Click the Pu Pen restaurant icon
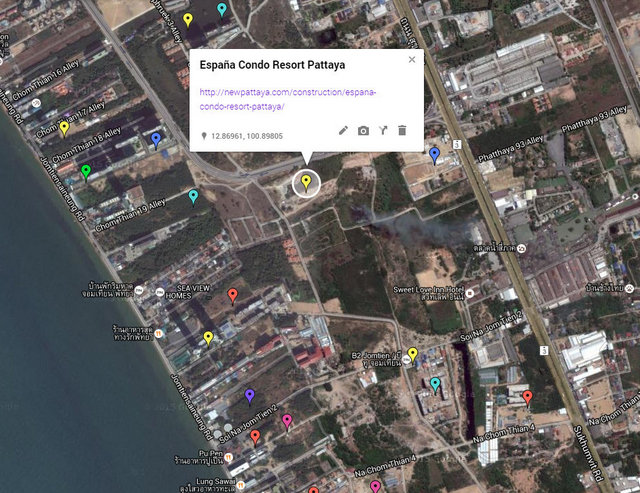This screenshot has width=640, height=493. point(229,457)
